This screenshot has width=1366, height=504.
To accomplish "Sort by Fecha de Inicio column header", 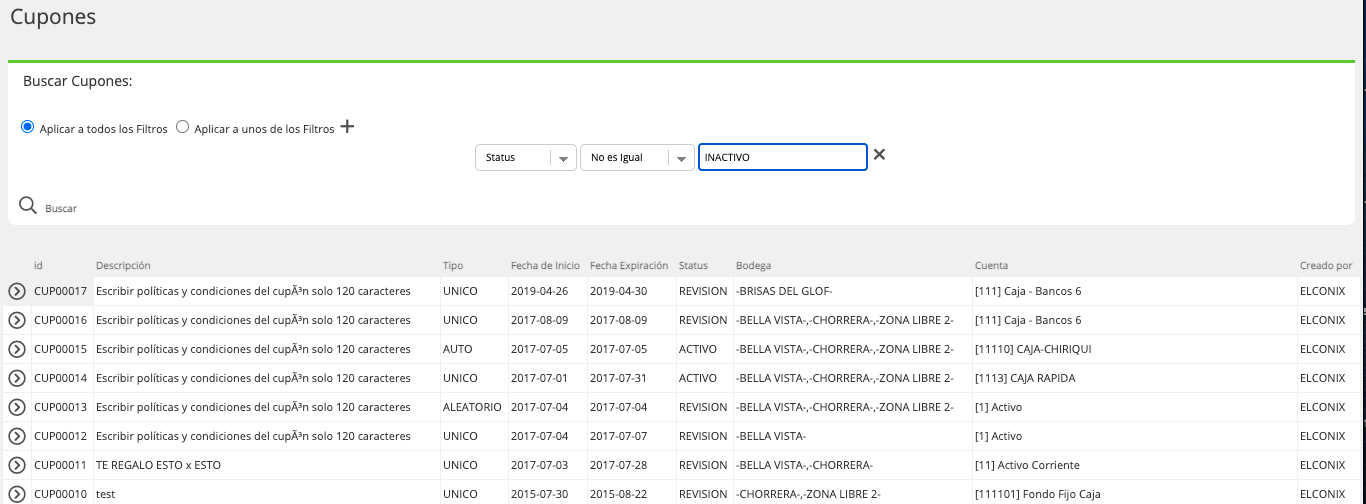I will point(545,265).
